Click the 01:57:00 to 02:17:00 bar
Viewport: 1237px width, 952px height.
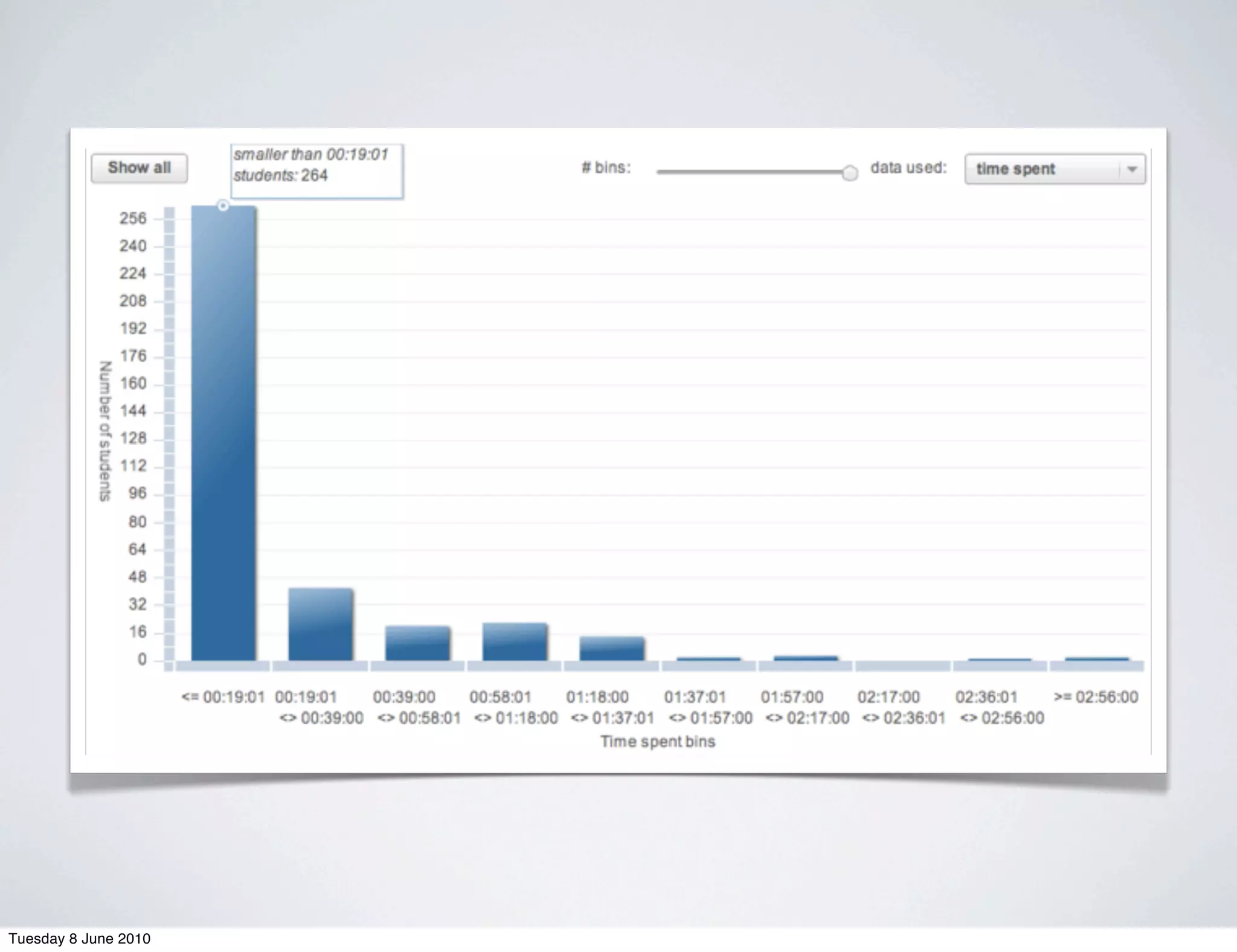[806, 658]
